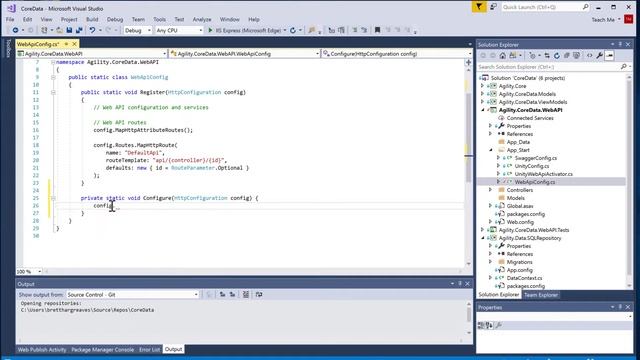Click Property Pages wrench in Properties panel
The width and height of the screenshot is (640, 360).
coord(499,325)
